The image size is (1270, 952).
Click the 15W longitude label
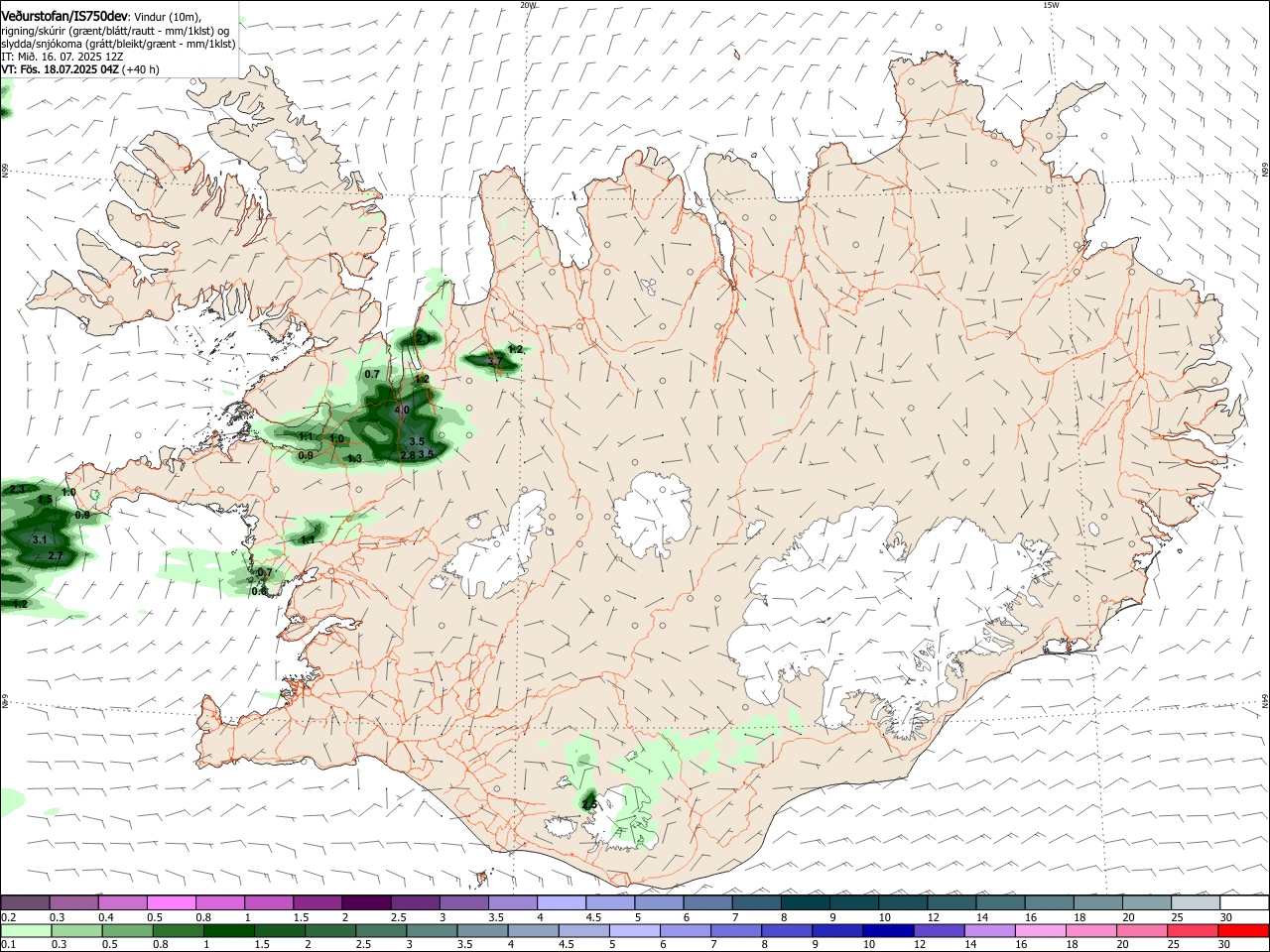(x=1051, y=5)
